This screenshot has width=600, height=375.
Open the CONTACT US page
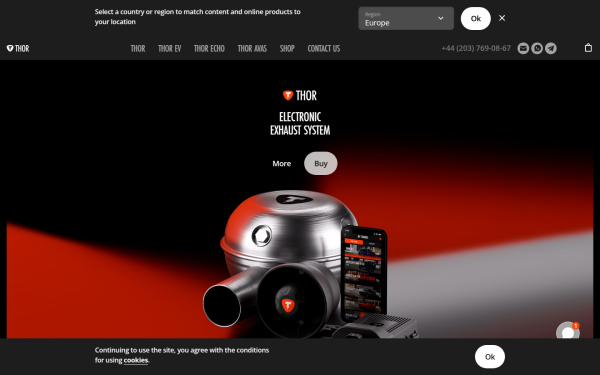click(324, 49)
